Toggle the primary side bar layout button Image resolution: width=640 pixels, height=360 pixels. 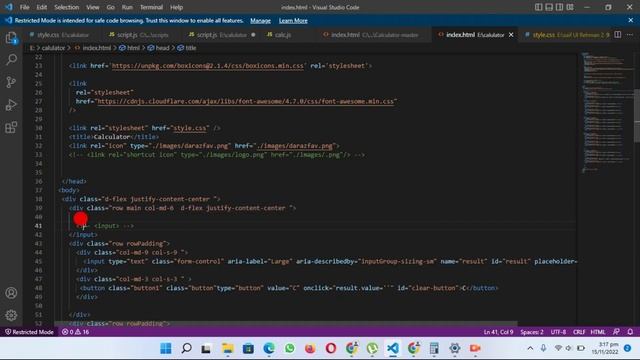click(539, 7)
